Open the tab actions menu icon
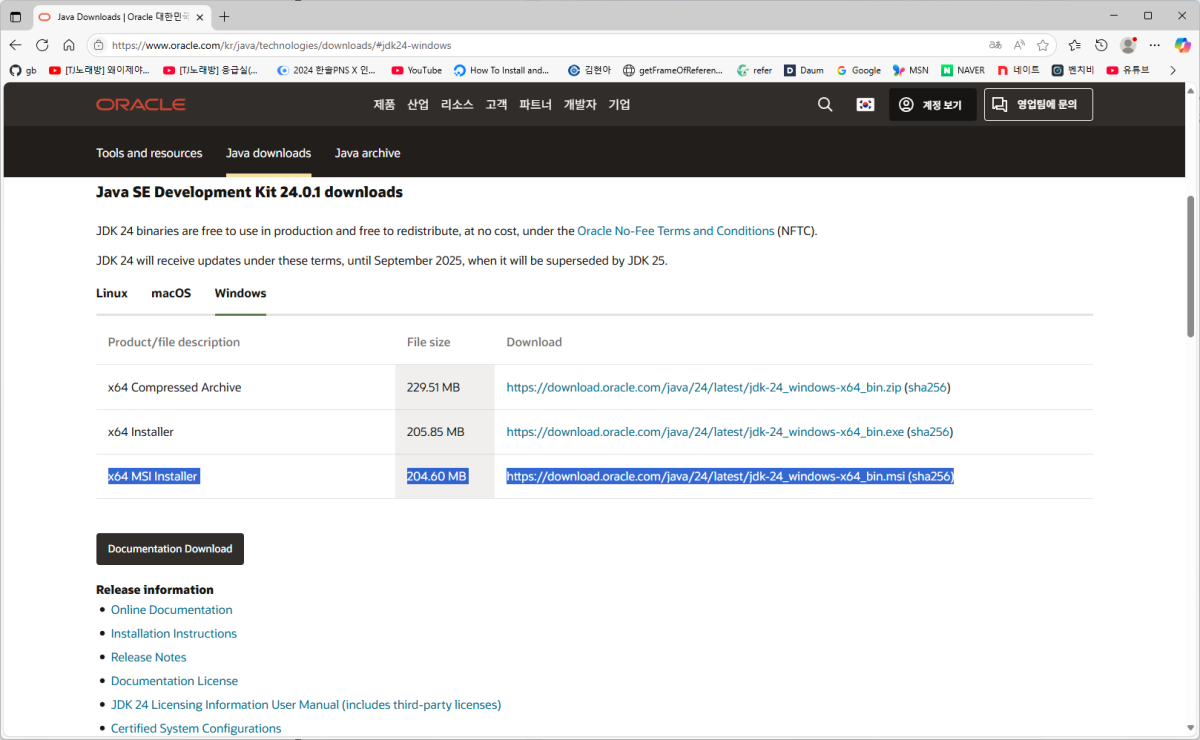Image resolution: width=1200 pixels, height=740 pixels. tap(15, 17)
